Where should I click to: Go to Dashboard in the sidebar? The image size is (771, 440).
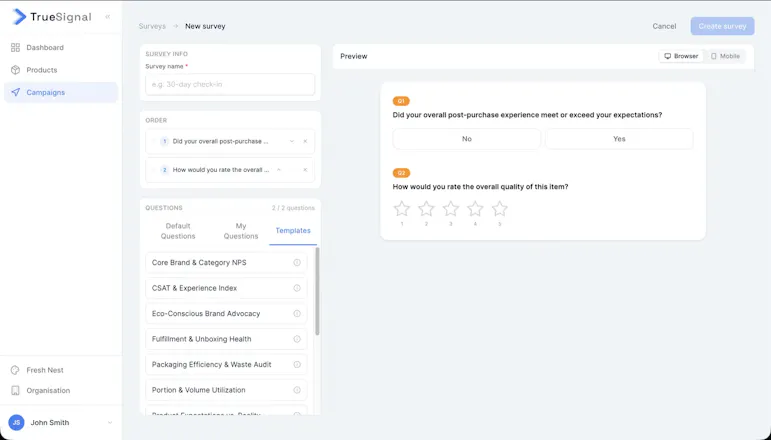(x=61, y=48)
